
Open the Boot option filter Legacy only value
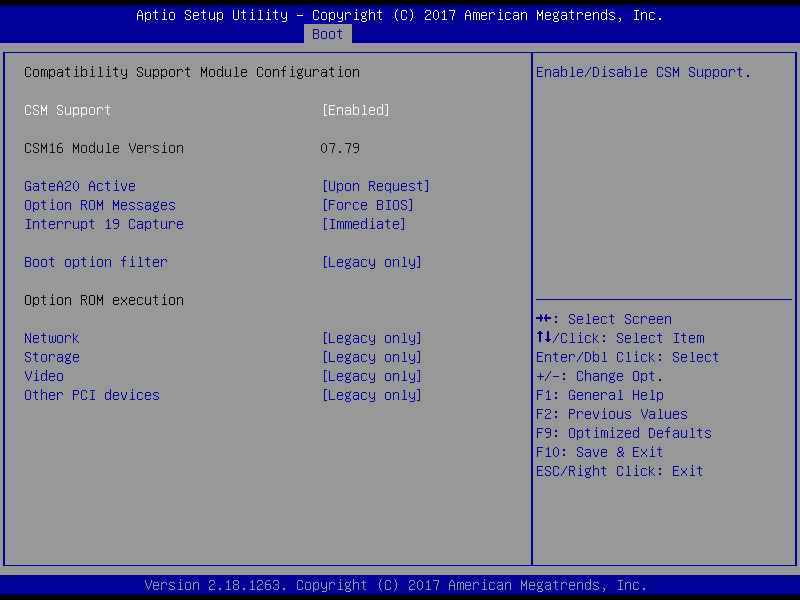point(371,262)
